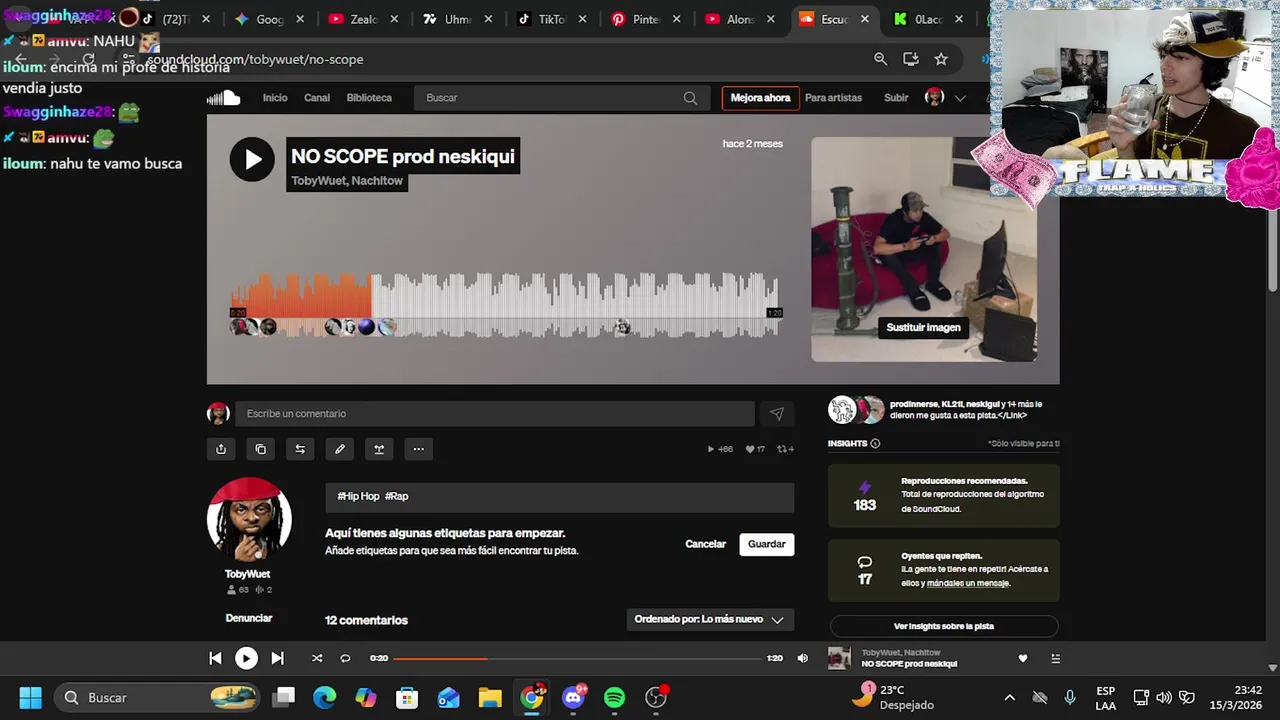Open Biblioteca in SoundCloud nav
Viewport: 1280px width, 720px height.
[369, 98]
